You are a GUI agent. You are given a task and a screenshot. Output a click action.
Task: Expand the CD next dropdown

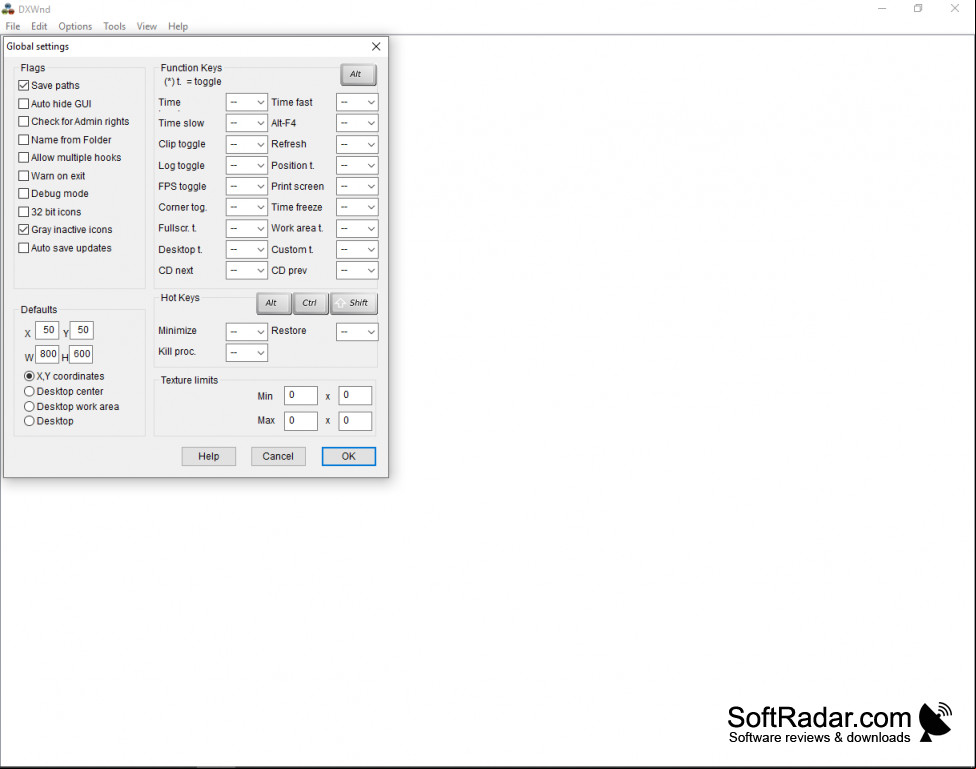click(x=246, y=270)
